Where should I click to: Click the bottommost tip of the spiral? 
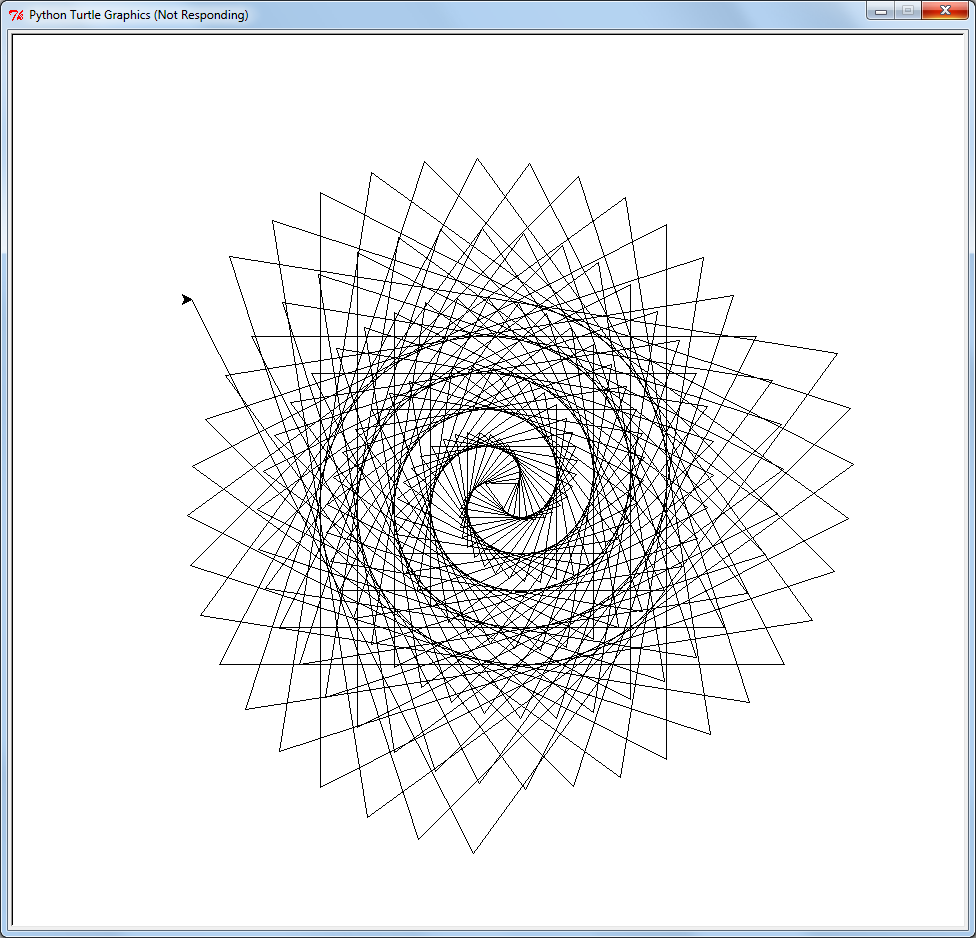click(x=473, y=852)
